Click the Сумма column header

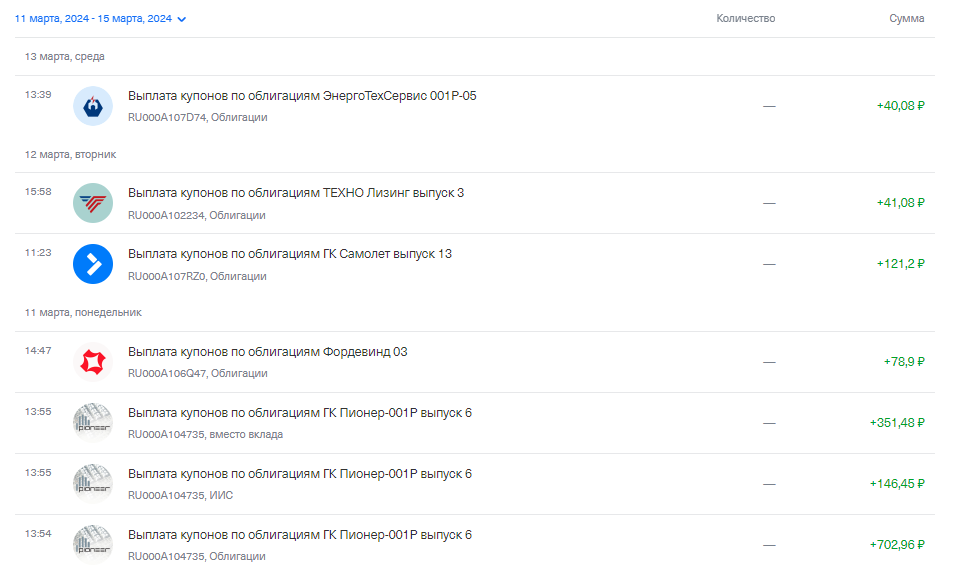906,18
